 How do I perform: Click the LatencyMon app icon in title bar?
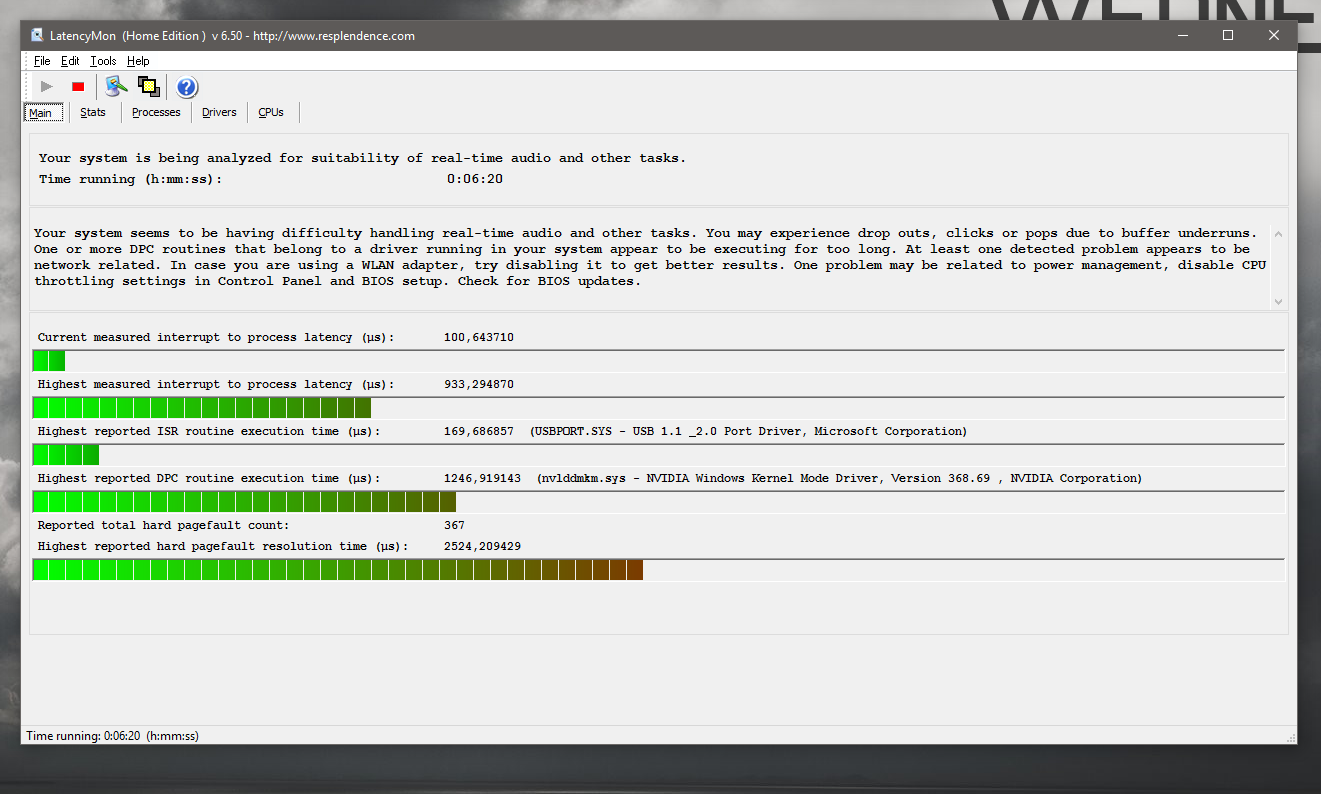[37, 35]
